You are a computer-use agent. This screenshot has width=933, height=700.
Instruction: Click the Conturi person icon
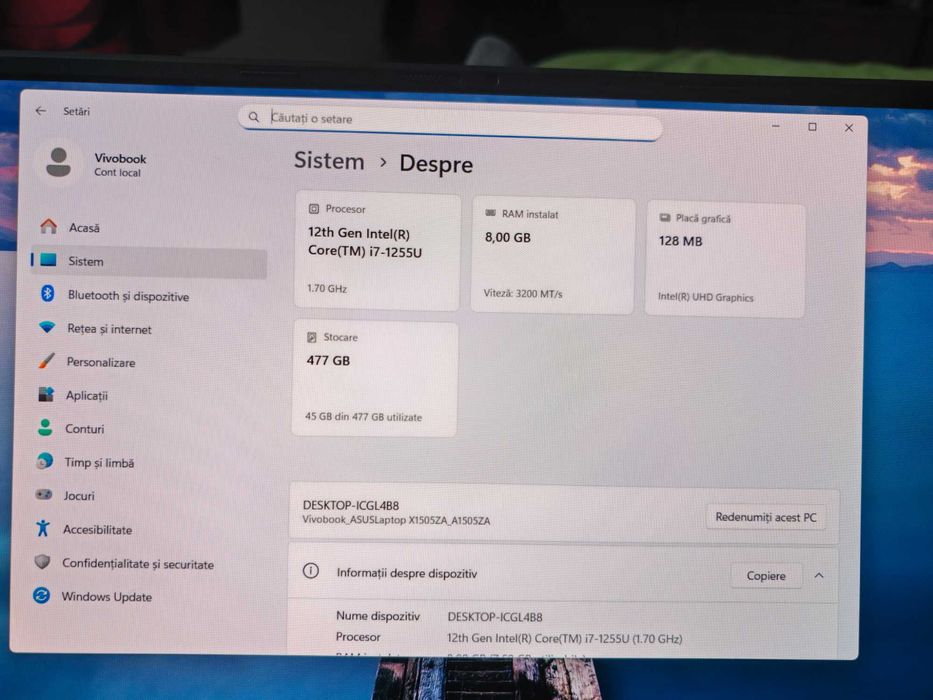pos(45,427)
